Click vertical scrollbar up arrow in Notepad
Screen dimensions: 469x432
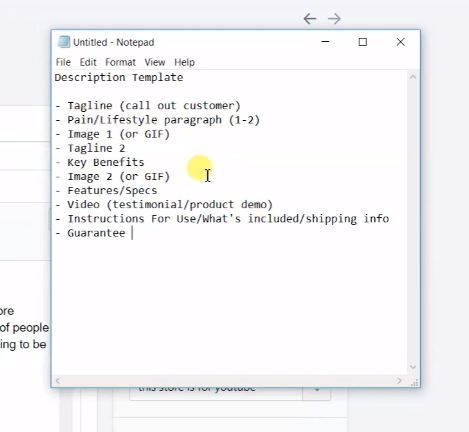coord(413,77)
